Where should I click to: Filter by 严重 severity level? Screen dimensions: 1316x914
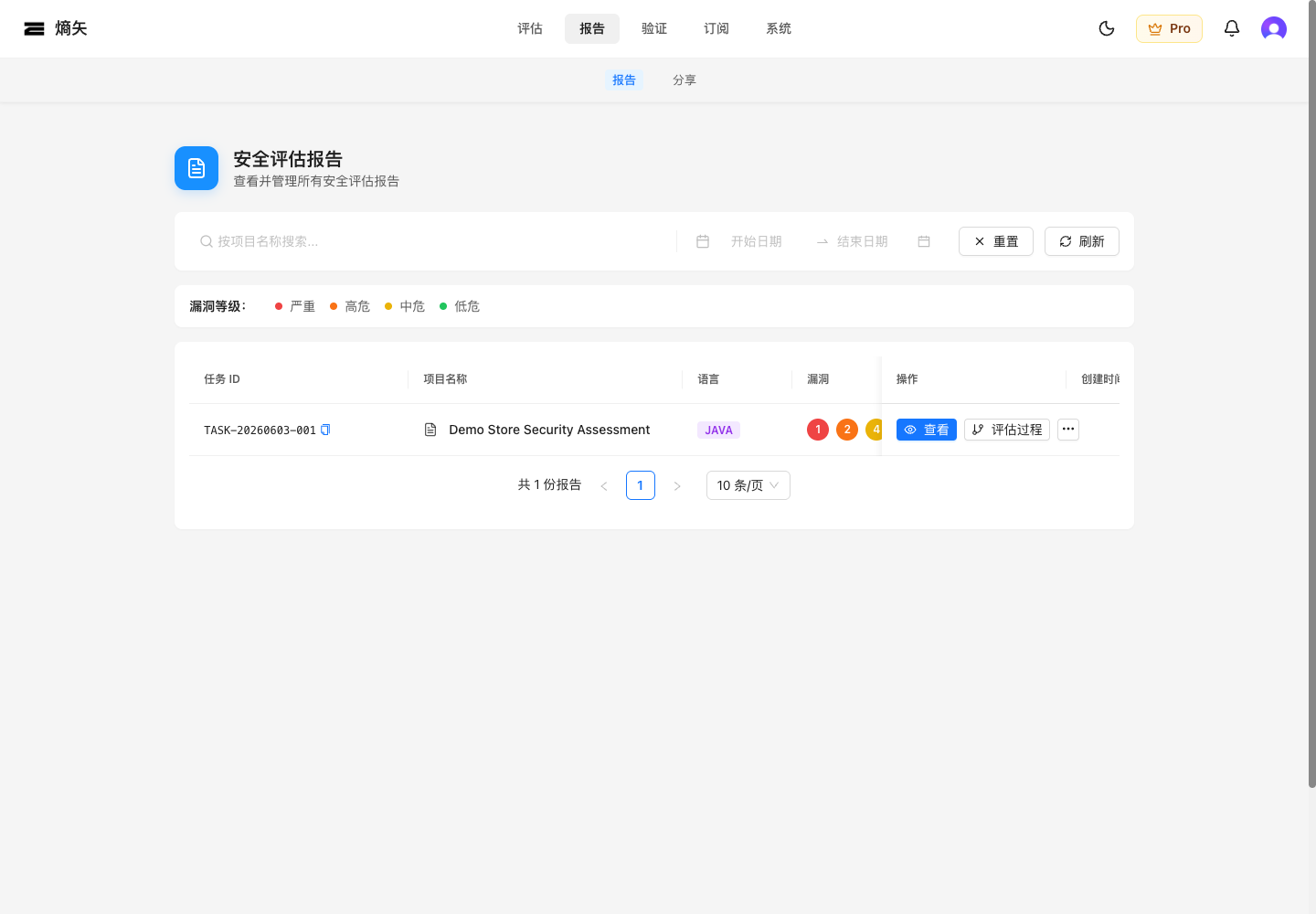click(295, 306)
